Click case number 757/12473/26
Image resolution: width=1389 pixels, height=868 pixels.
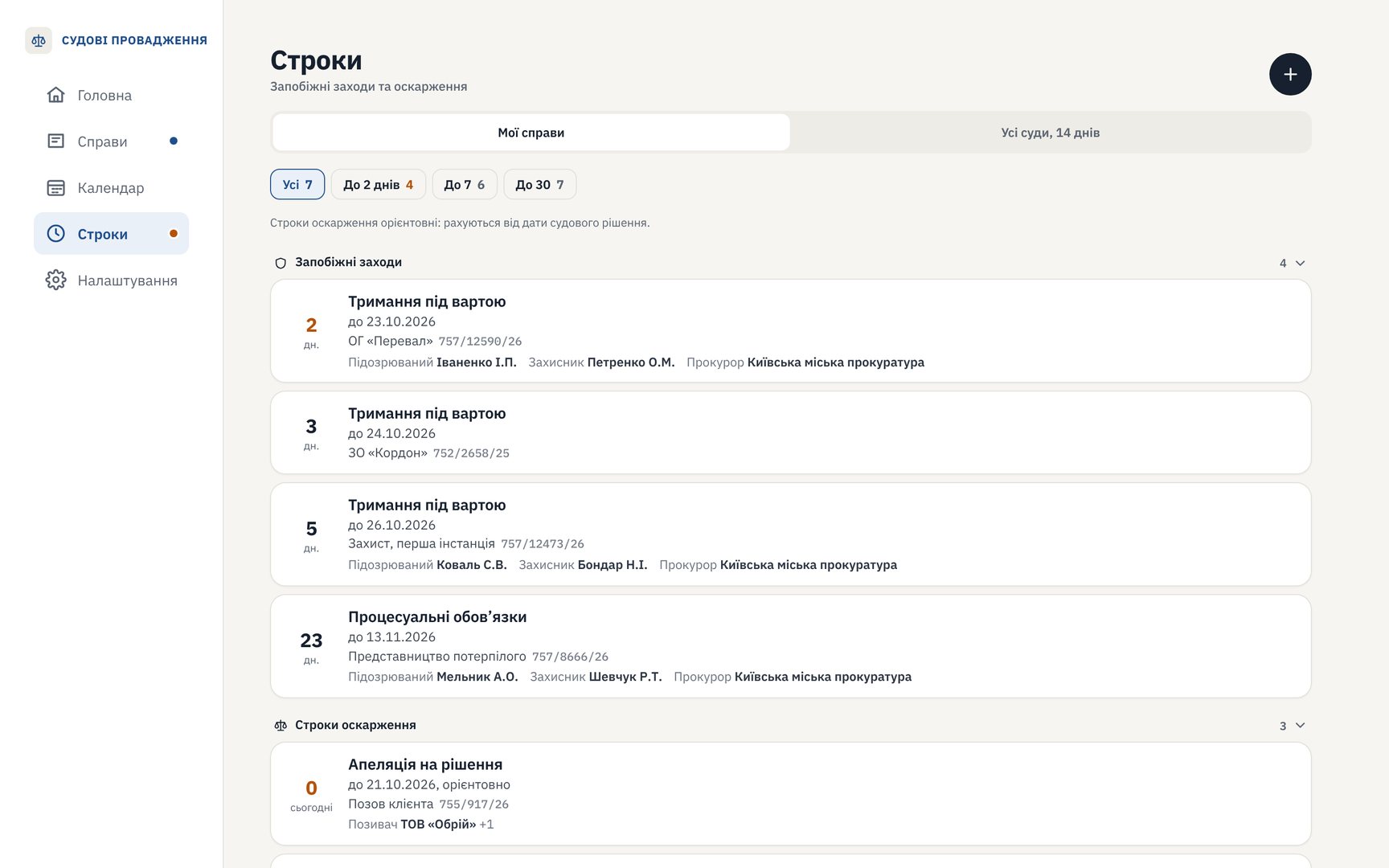coord(543,544)
